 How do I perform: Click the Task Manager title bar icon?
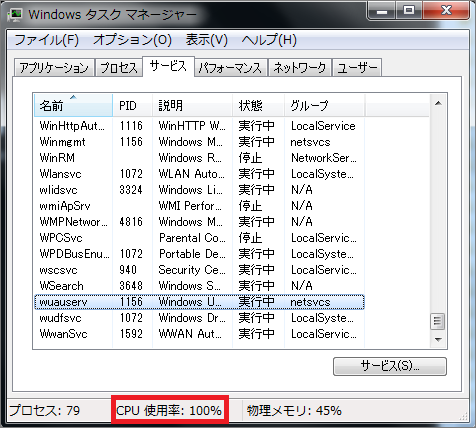pyautogui.click(x=15, y=15)
